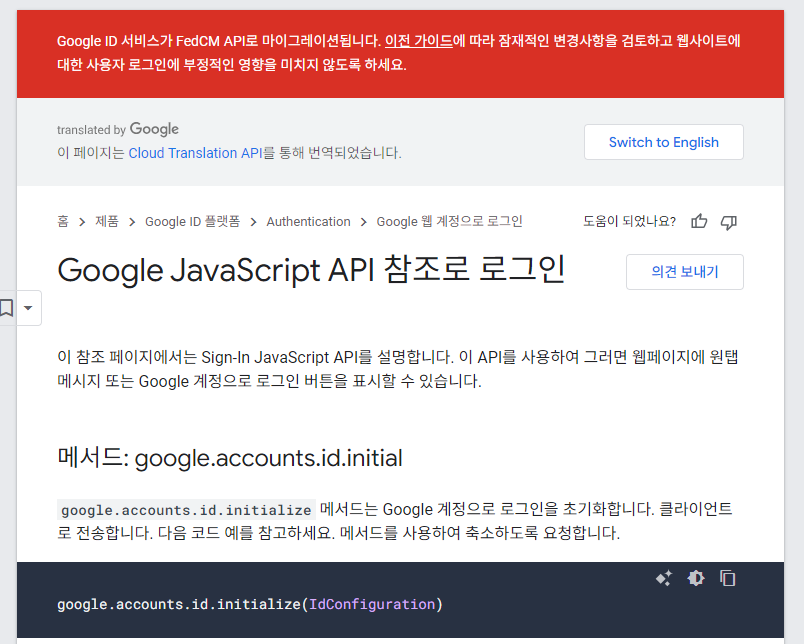Open the 이전 가이드 link in red banner
Image resolution: width=804 pixels, height=644 pixels.
pyautogui.click(x=419, y=41)
